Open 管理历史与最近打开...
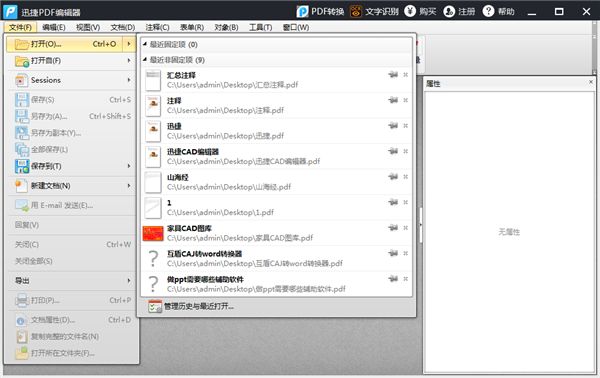This screenshot has height=378, width=600. coord(191,306)
